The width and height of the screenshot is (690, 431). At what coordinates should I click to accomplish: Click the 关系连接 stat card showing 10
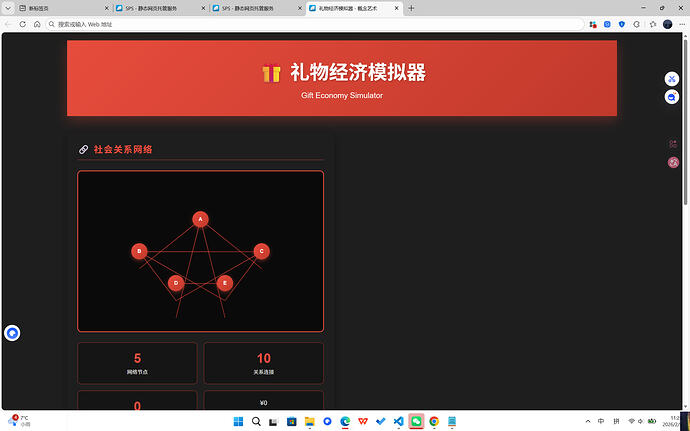(x=263, y=362)
